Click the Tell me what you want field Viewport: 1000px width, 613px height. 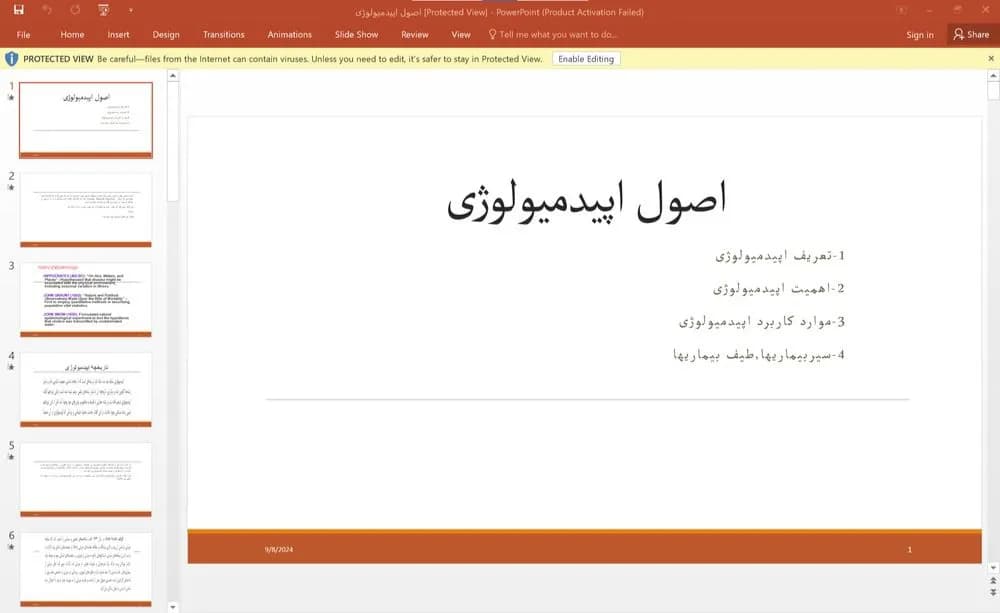pyautogui.click(x=558, y=34)
